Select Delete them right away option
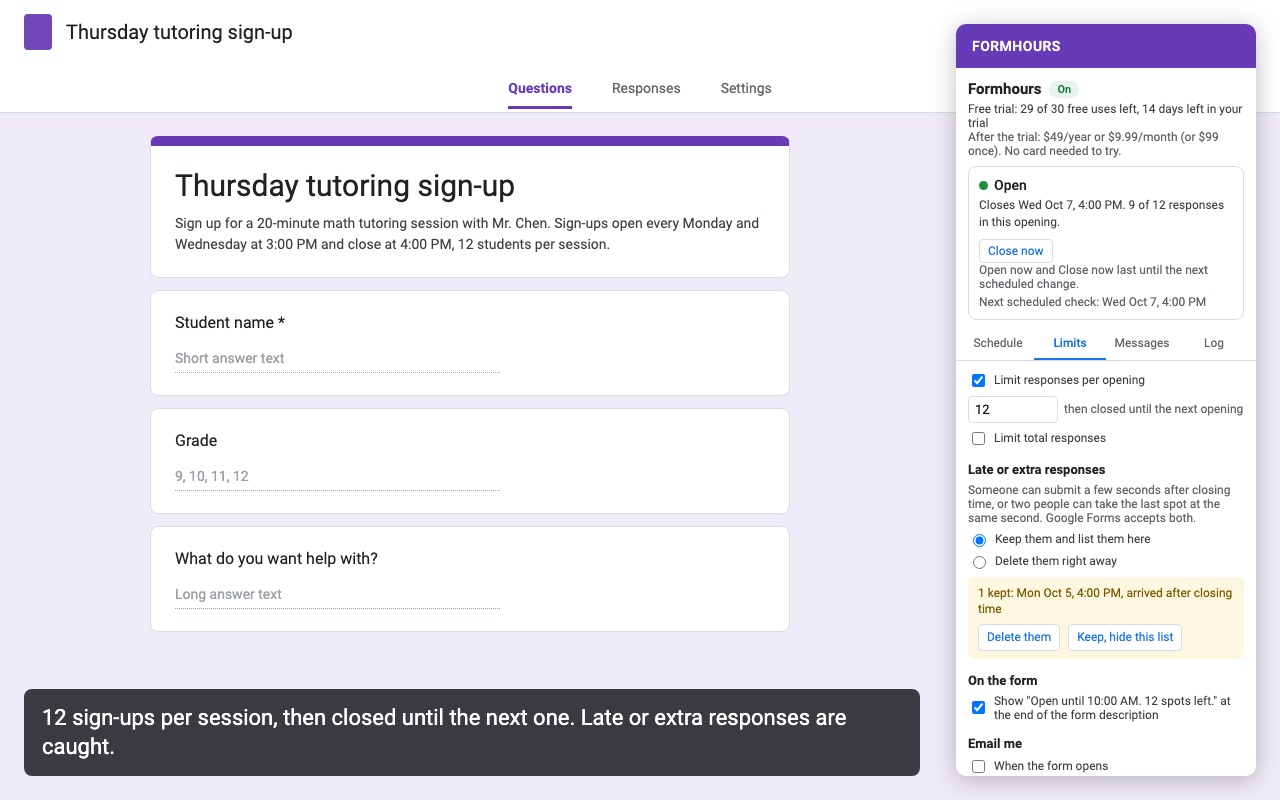 979,562
